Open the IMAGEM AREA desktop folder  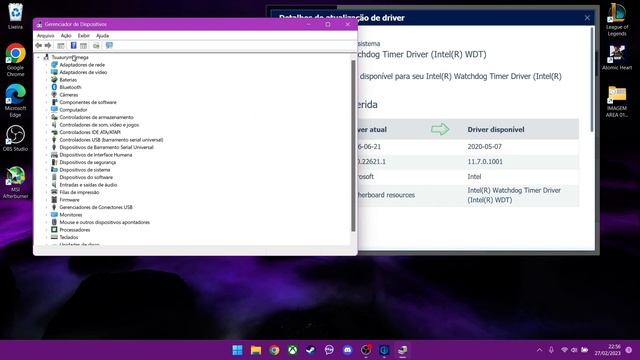coord(617,101)
